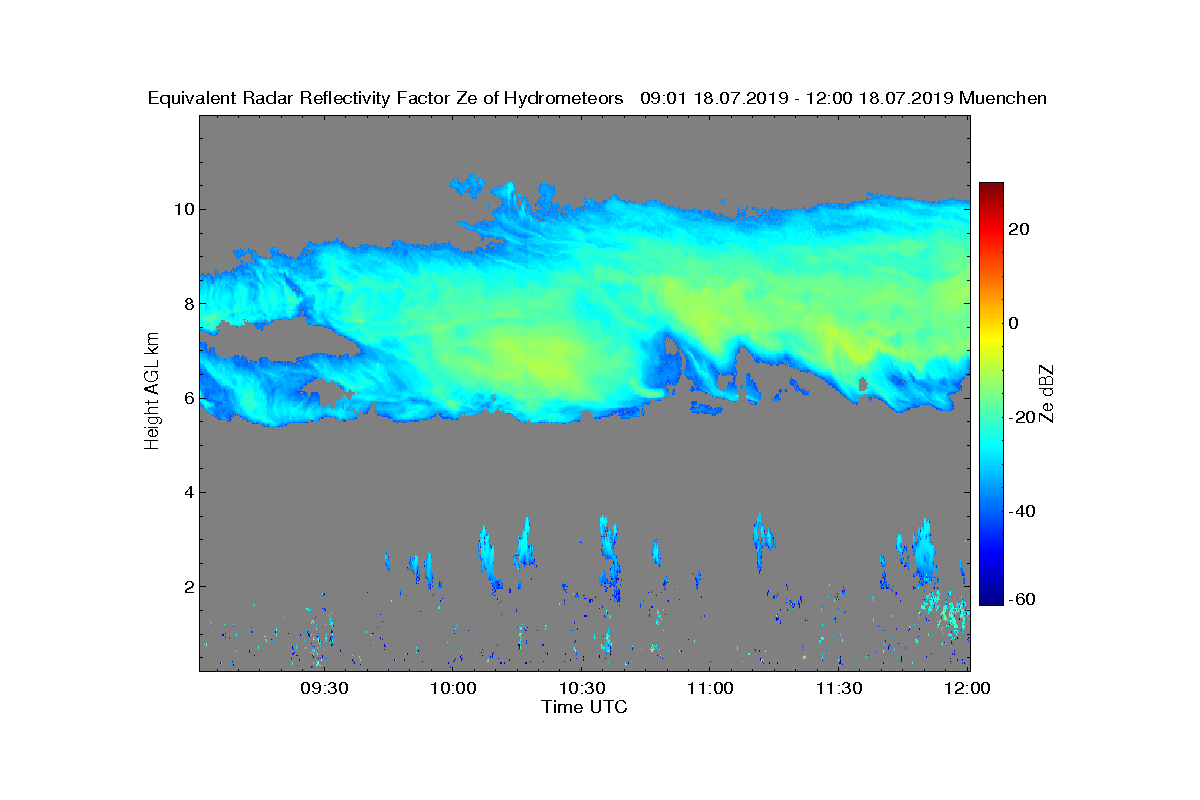
Task: Click the plot title starting with 'Equivalent Radar Reflectivity Factor'
Action: point(597,98)
